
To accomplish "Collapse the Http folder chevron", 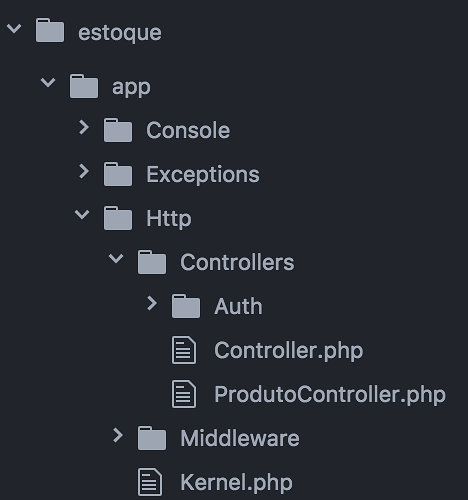I will (x=82, y=214).
